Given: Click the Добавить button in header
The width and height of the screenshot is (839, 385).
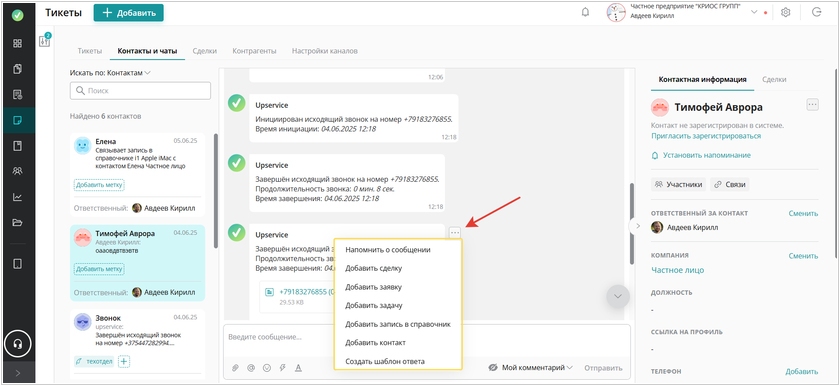Looking at the screenshot, I should (128, 13).
